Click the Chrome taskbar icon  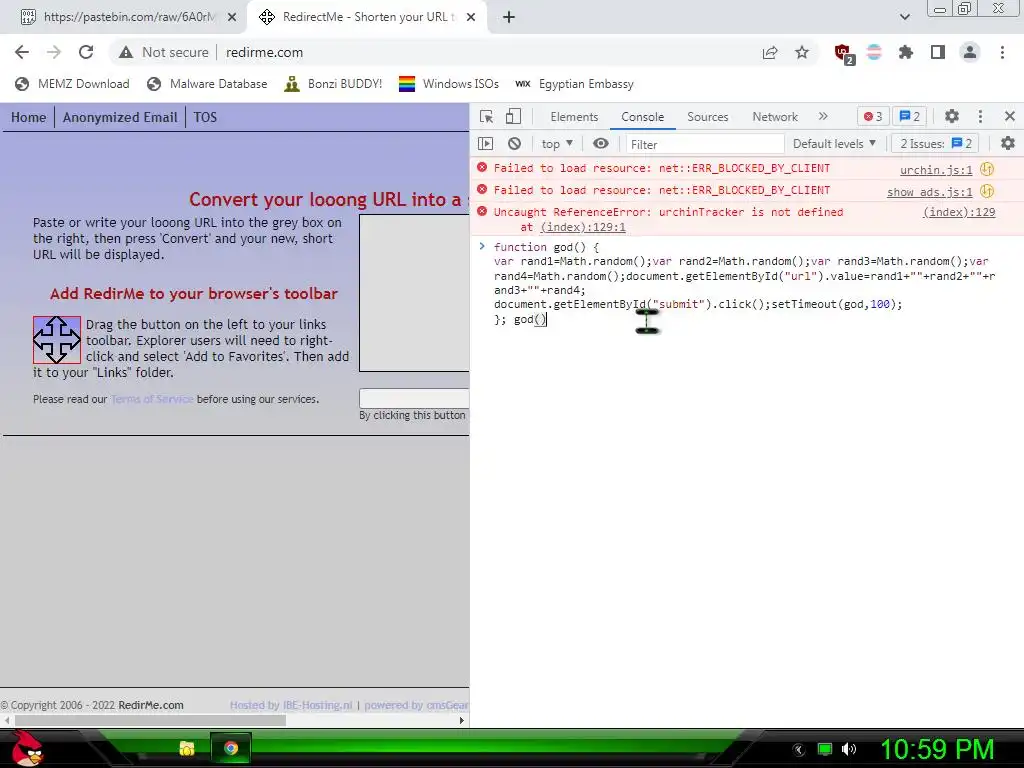coord(231,748)
